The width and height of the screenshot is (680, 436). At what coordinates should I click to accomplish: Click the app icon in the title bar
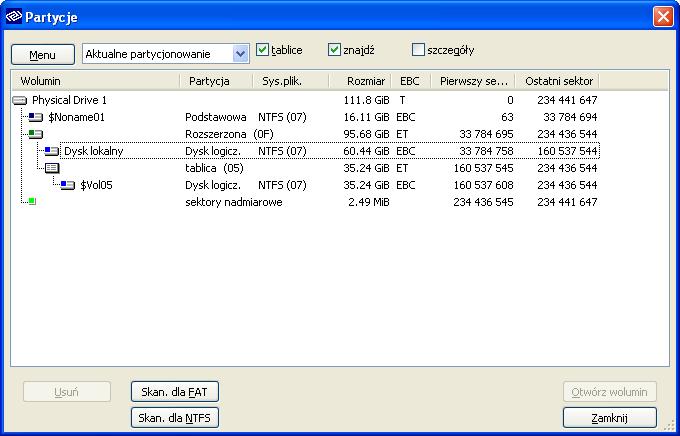click(x=13, y=16)
